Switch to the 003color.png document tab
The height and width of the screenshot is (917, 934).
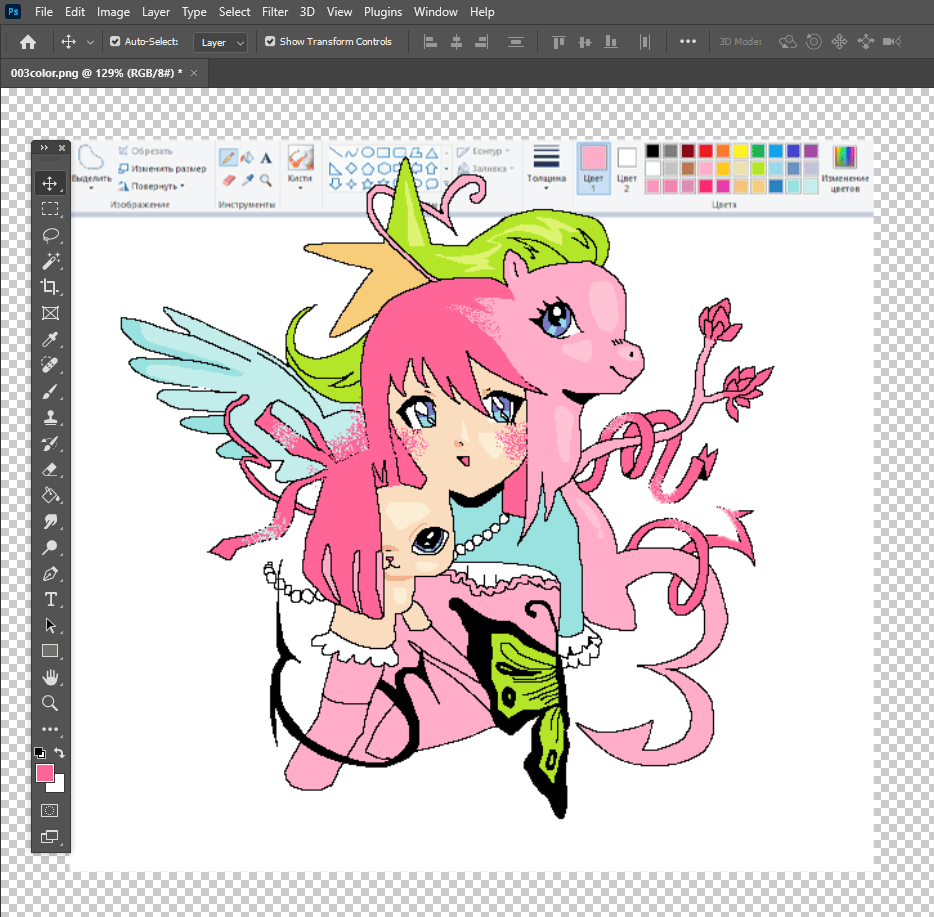point(96,73)
